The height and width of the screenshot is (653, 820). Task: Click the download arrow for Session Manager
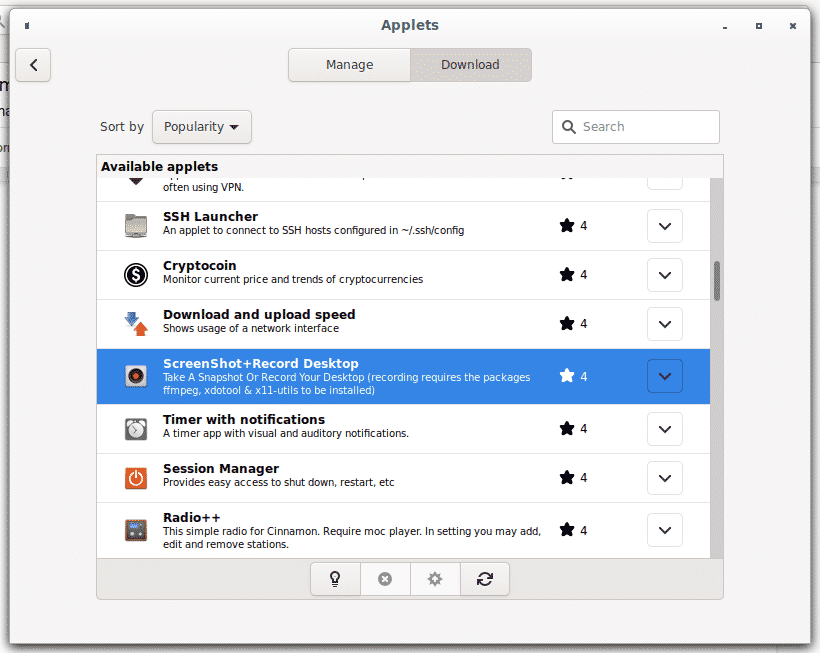[665, 478]
